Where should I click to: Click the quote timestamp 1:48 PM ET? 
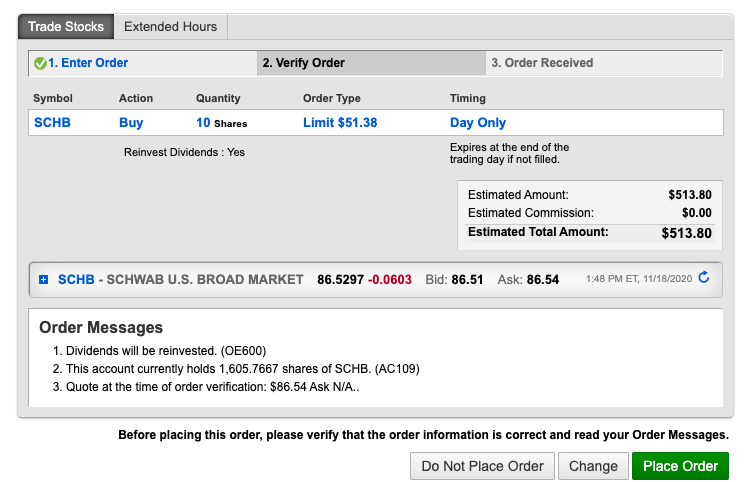pos(639,279)
